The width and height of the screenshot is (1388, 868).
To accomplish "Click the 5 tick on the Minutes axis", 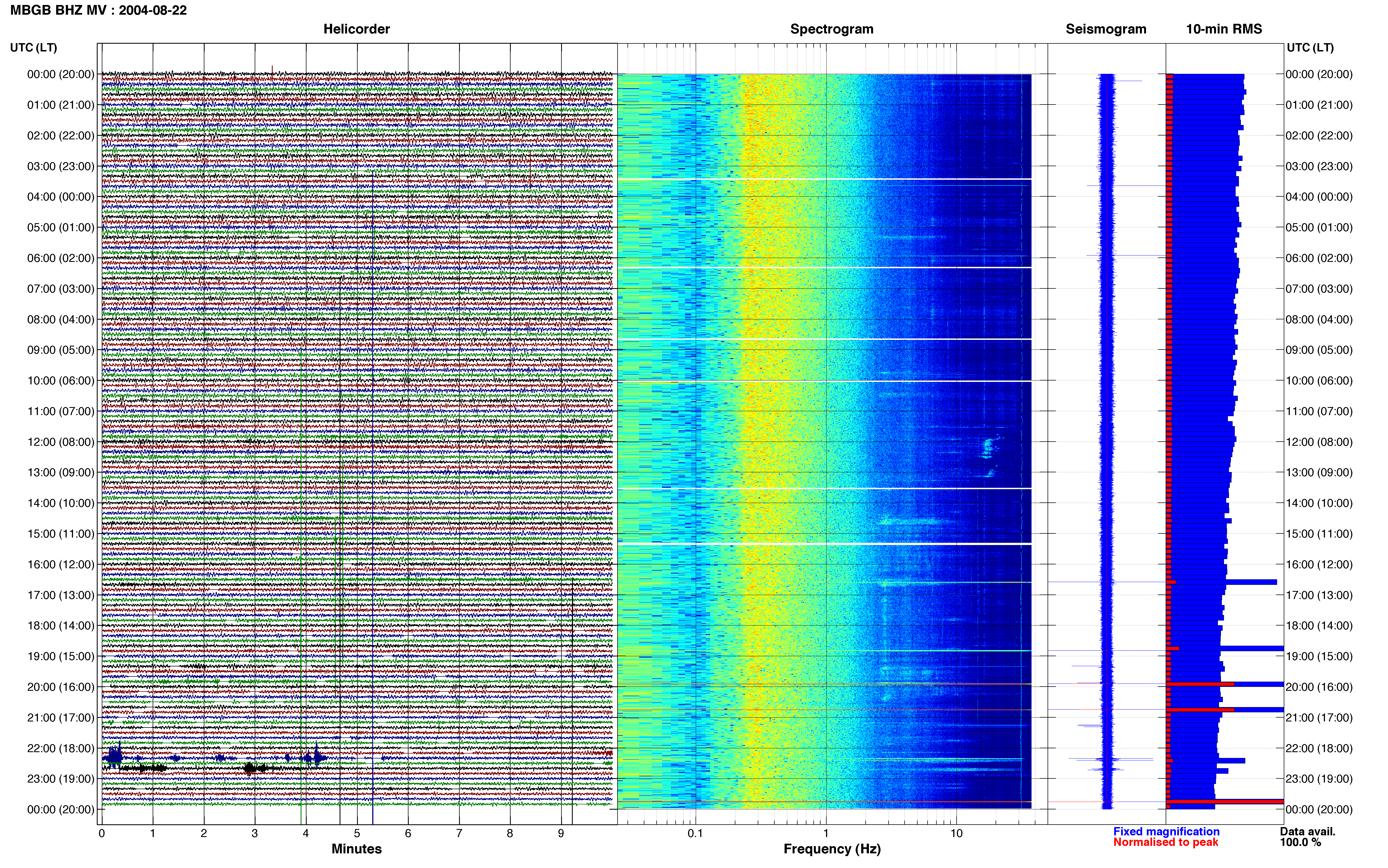I will [x=357, y=833].
